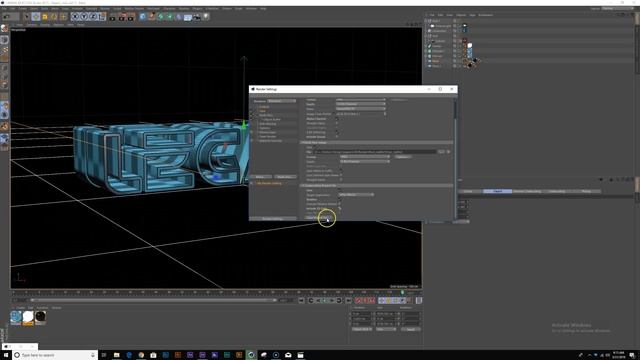Open the regular image Format dropdown
This screenshot has height=360, width=640.
(360, 100)
